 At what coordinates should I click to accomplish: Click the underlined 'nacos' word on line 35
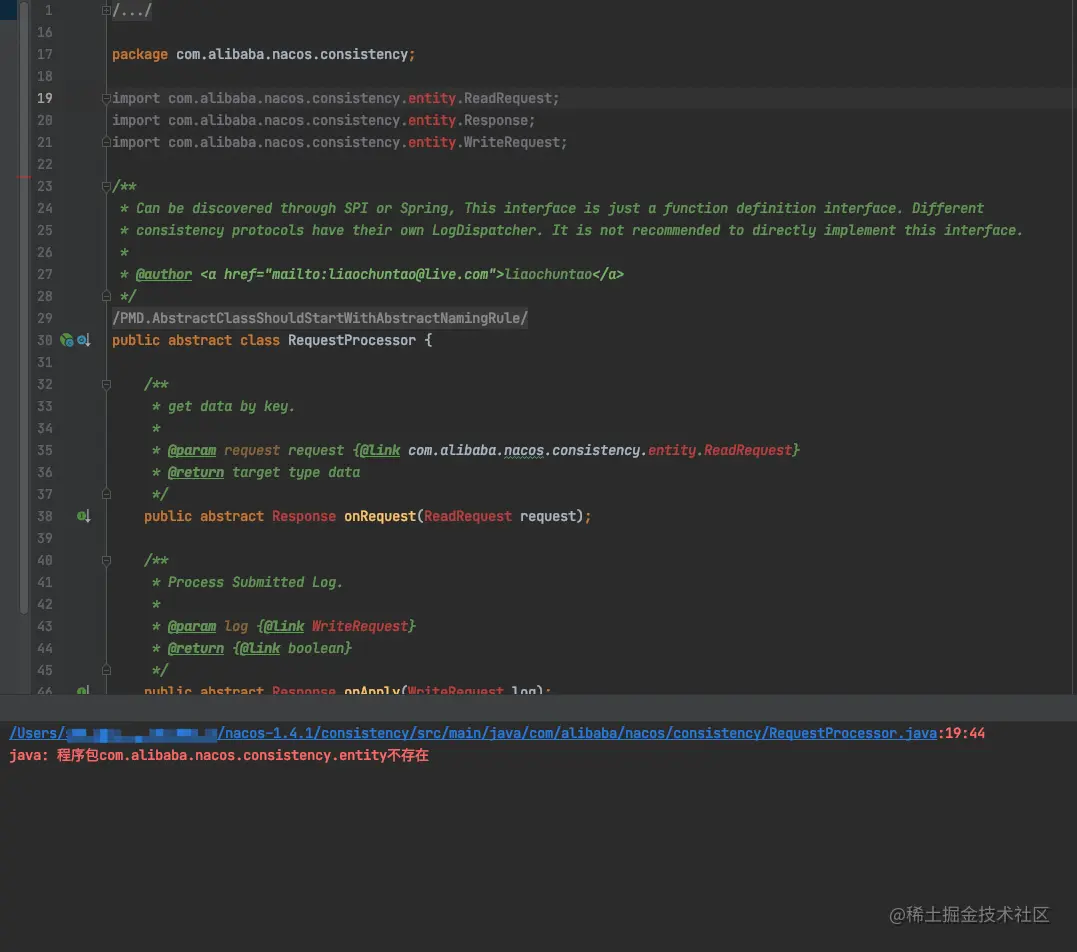[x=524, y=450]
